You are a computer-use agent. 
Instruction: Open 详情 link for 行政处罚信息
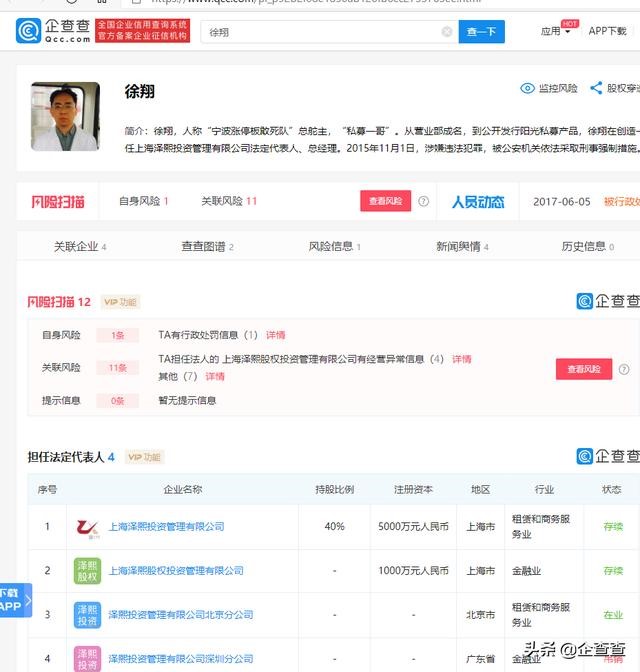[x=275, y=335]
